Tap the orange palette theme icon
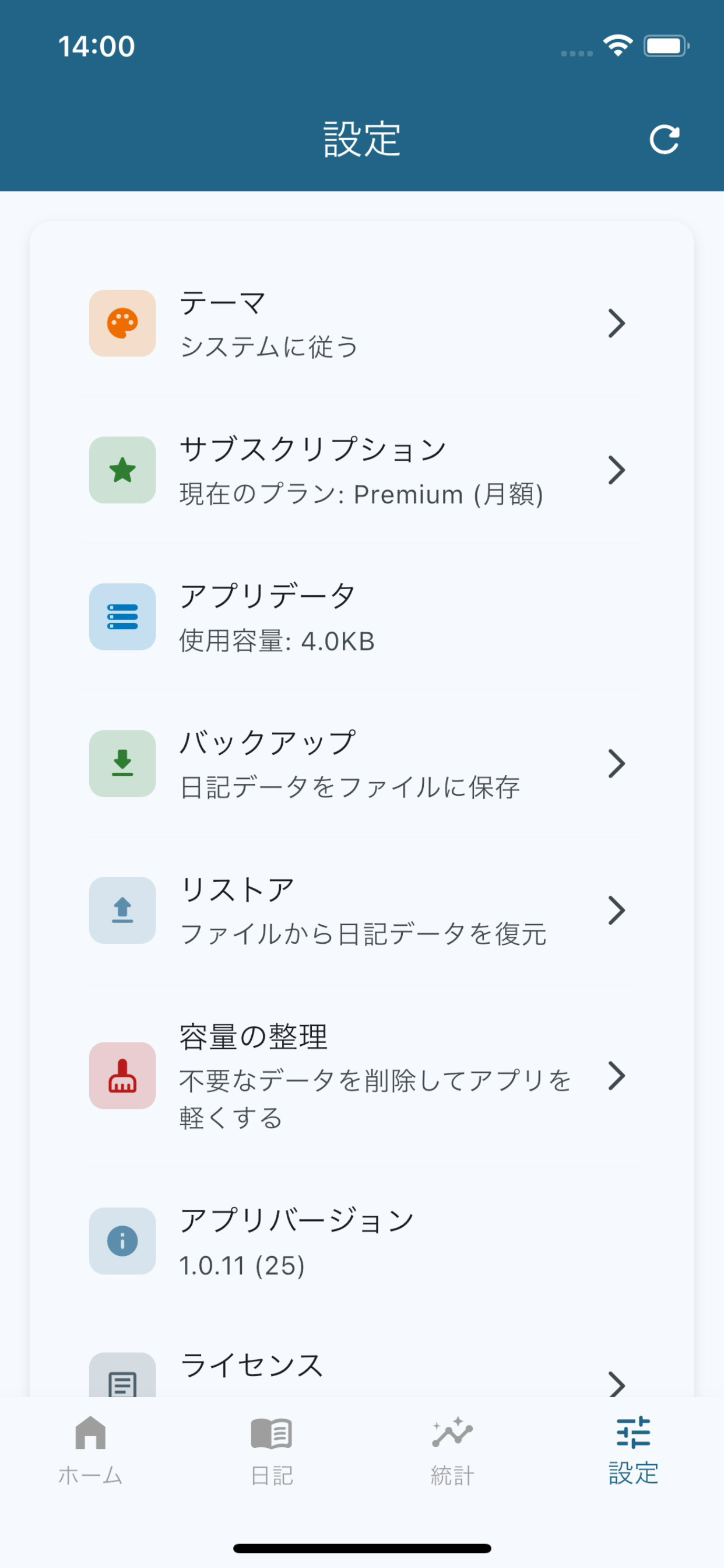Screen dimensions: 724x1568 pyautogui.click(x=122, y=323)
